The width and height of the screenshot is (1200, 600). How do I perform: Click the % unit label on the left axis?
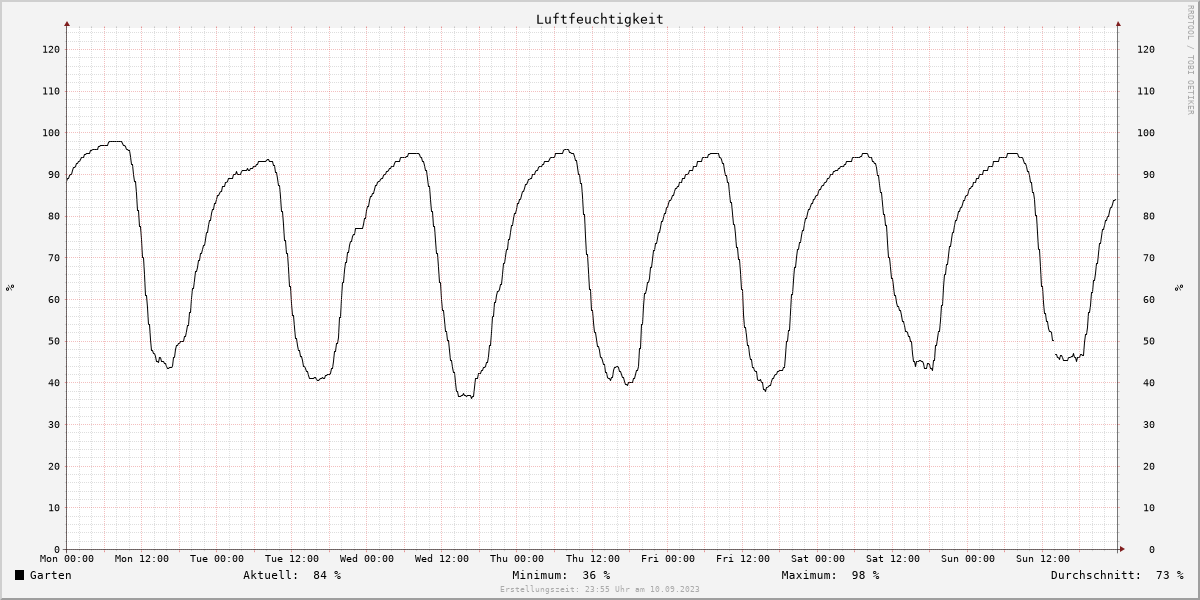[10, 288]
